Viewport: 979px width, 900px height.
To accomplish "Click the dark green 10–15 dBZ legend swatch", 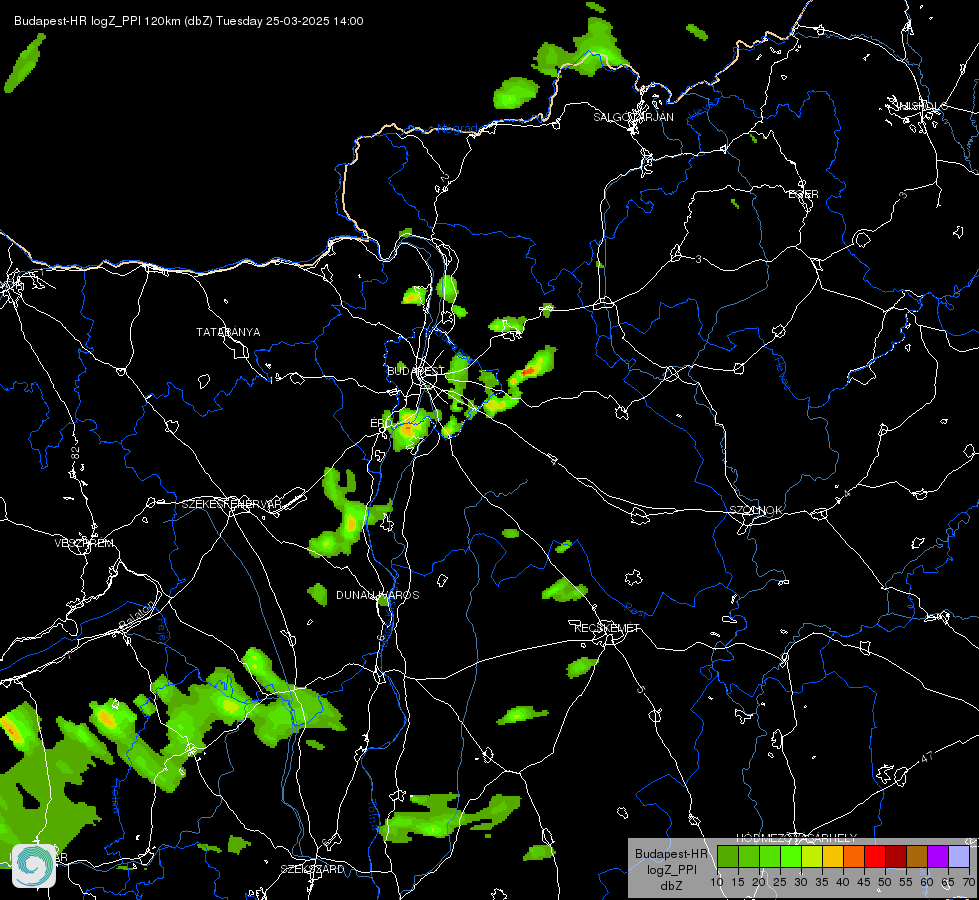I will (728, 857).
